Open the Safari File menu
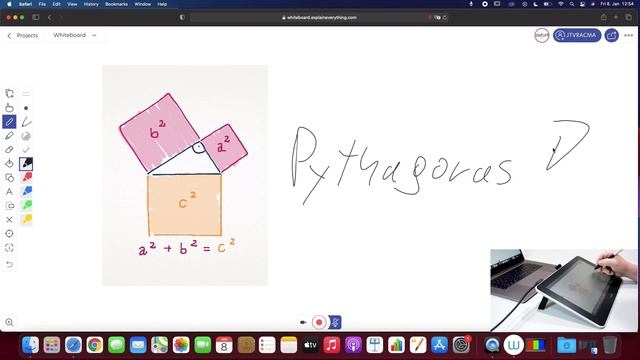Image resolution: width=640 pixels, height=360 pixels. pyautogui.click(x=42, y=4)
